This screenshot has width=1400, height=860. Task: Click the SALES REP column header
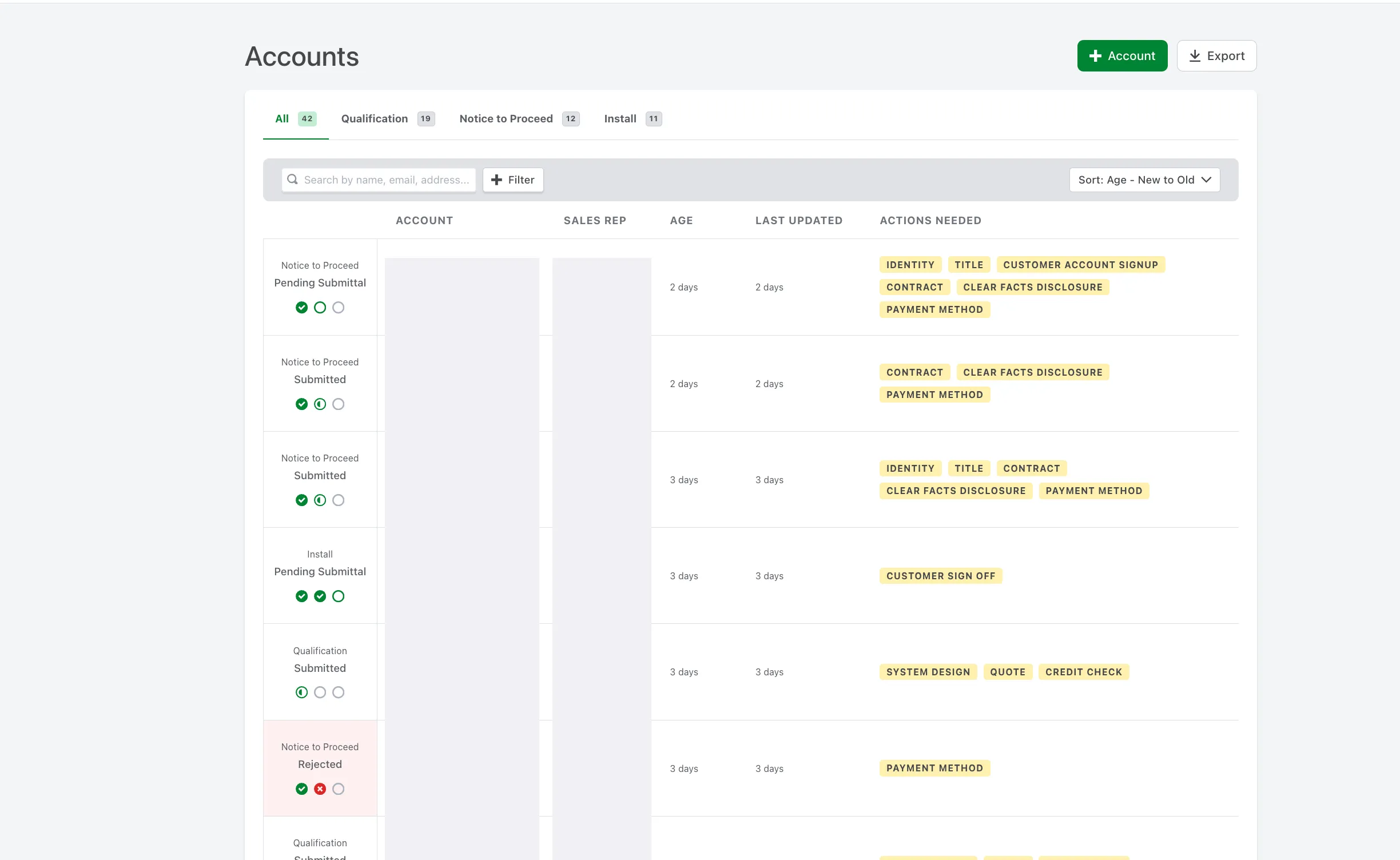595,220
